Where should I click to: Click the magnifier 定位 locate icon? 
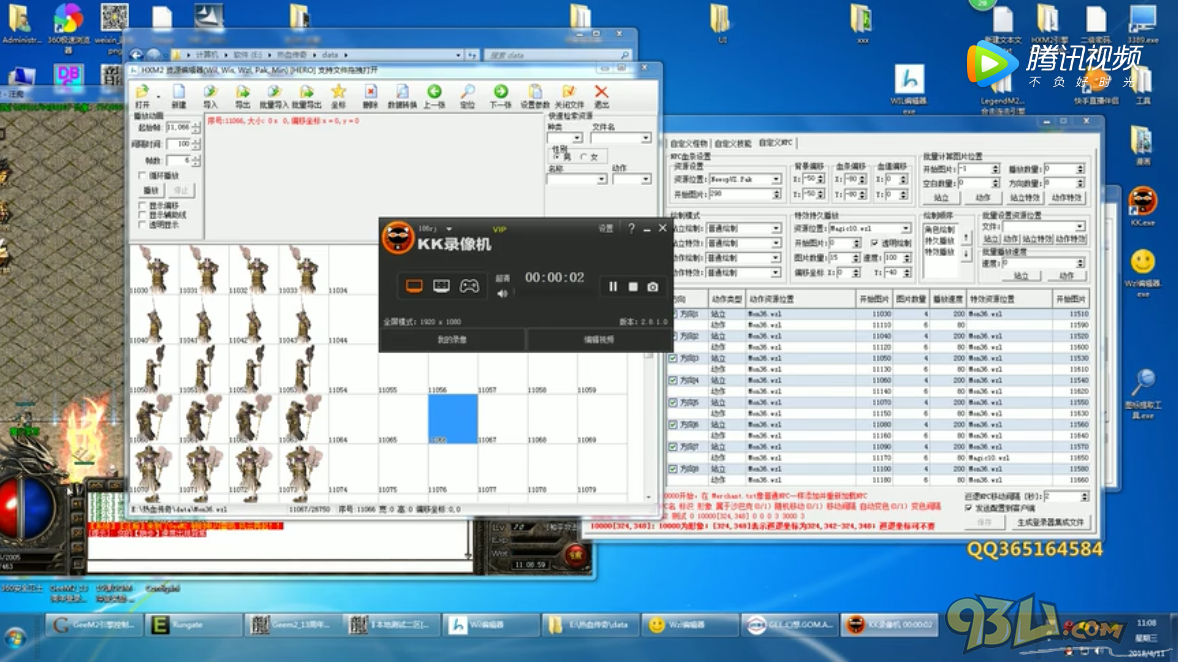(x=467, y=95)
